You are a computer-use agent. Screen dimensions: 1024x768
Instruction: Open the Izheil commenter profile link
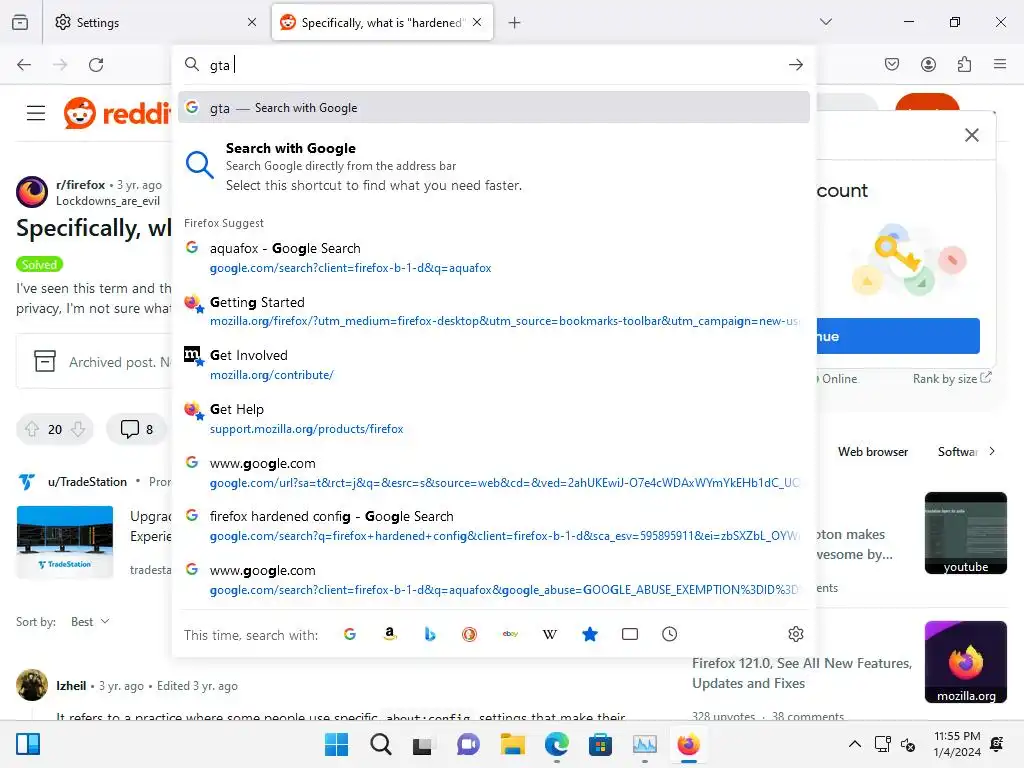click(x=71, y=686)
